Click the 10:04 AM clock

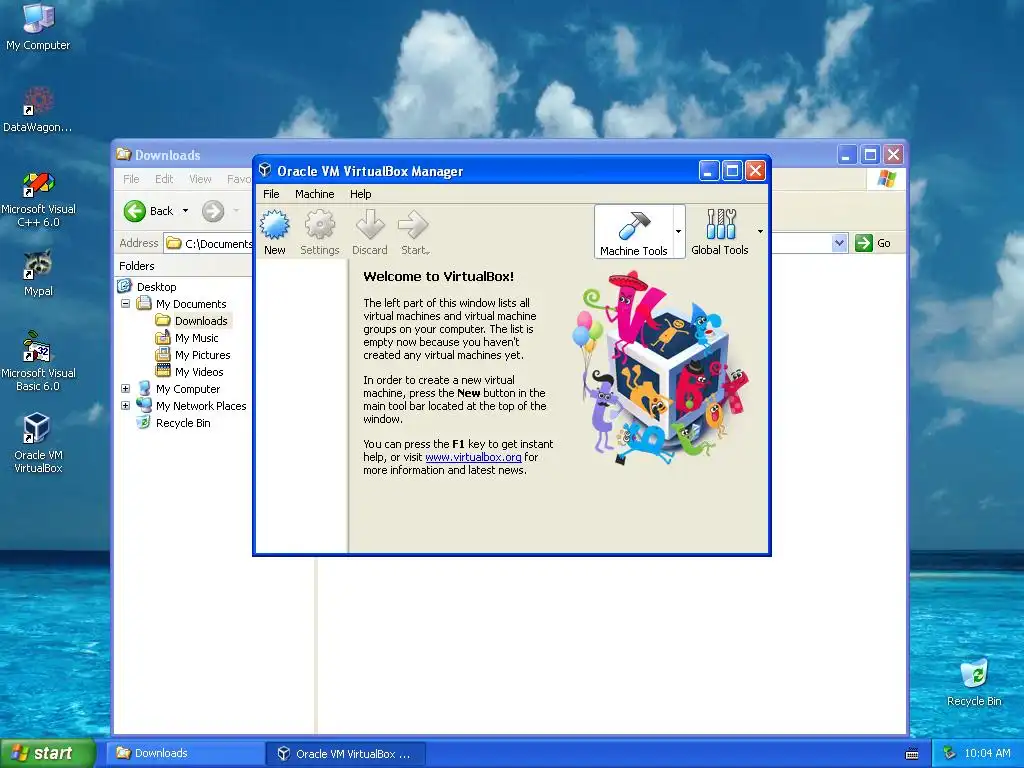(987, 753)
